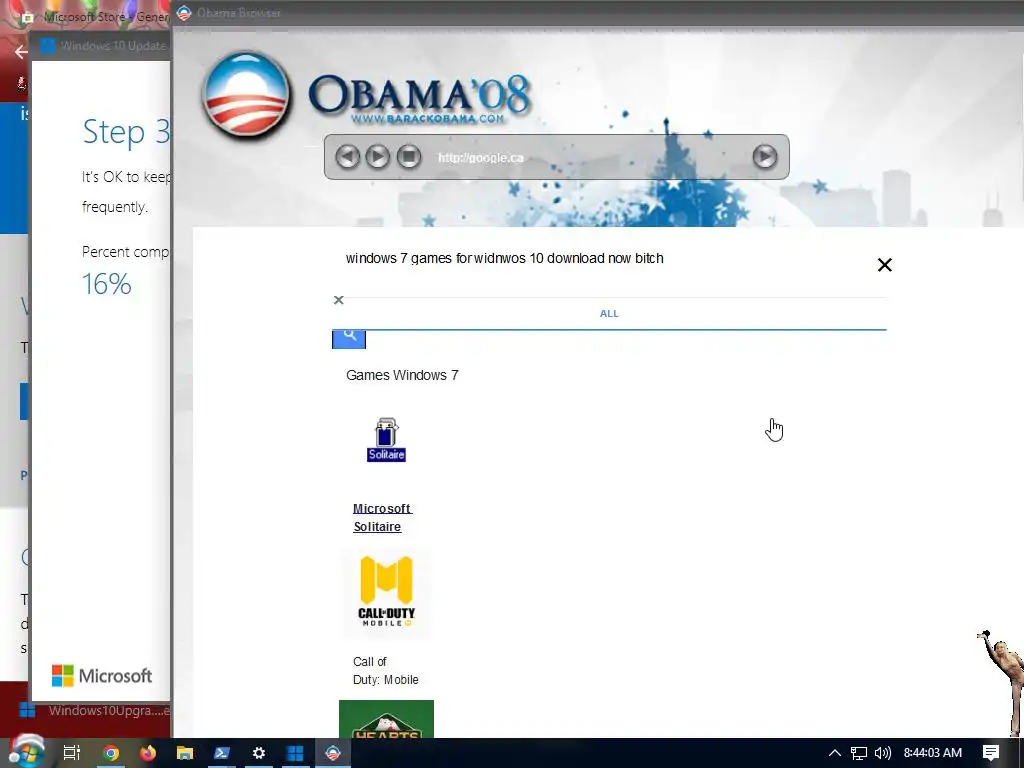This screenshot has height=768, width=1024.
Task: Click the www.barackobama.com banner text
Action: (428, 119)
